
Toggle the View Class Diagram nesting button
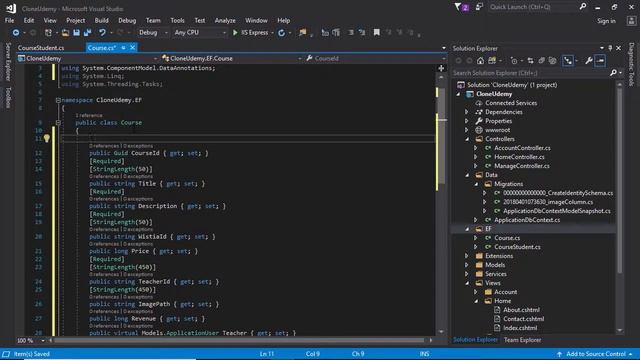coord(568,61)
